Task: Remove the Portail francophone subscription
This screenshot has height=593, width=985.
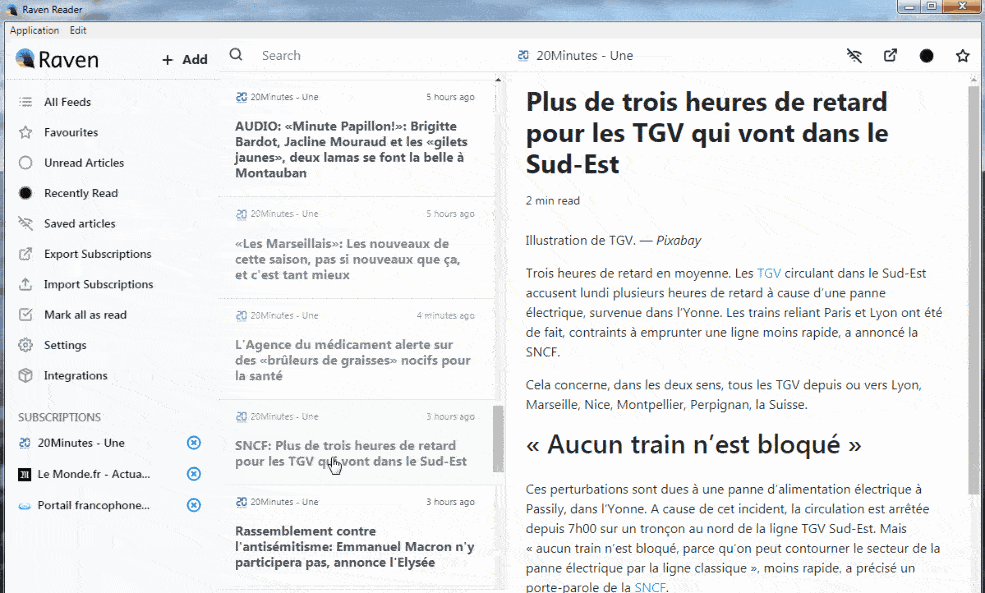Action: tap(194, 505)
